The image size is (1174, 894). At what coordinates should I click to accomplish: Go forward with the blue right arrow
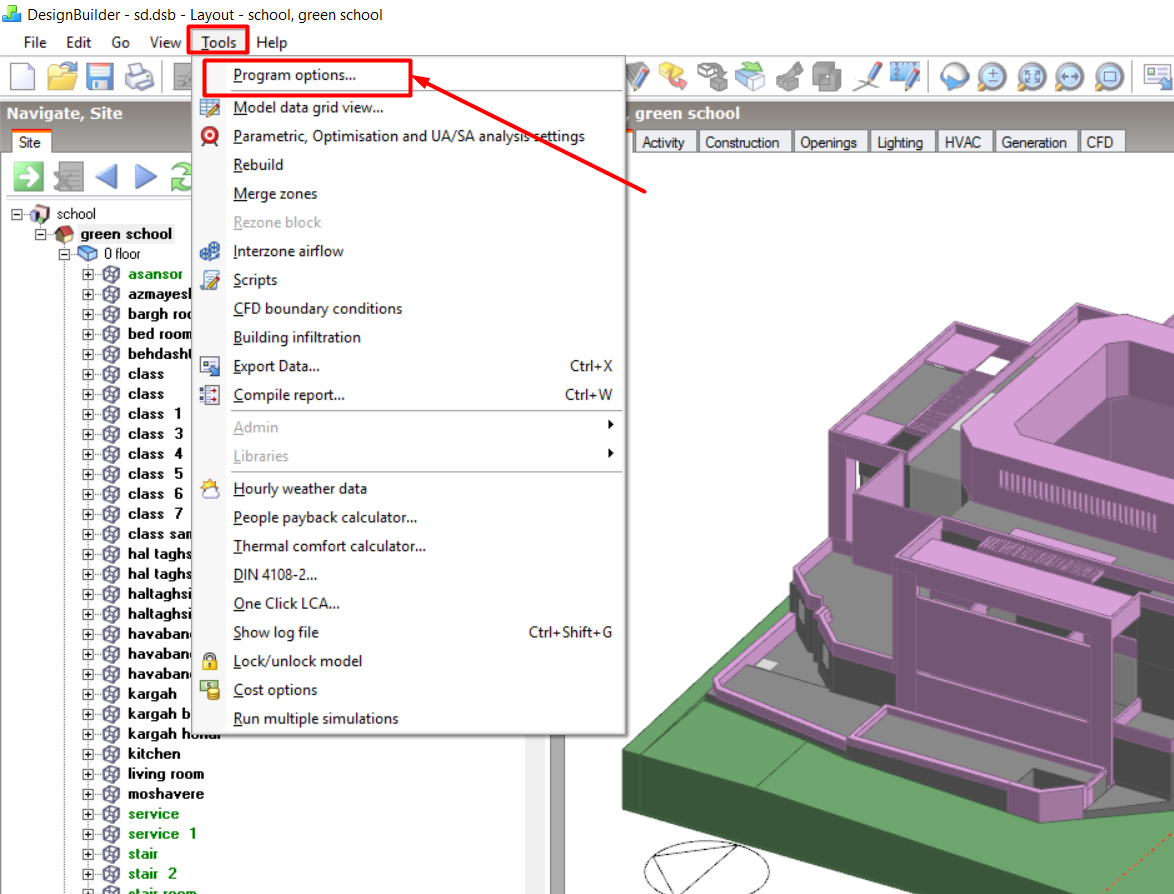(145, 177)
